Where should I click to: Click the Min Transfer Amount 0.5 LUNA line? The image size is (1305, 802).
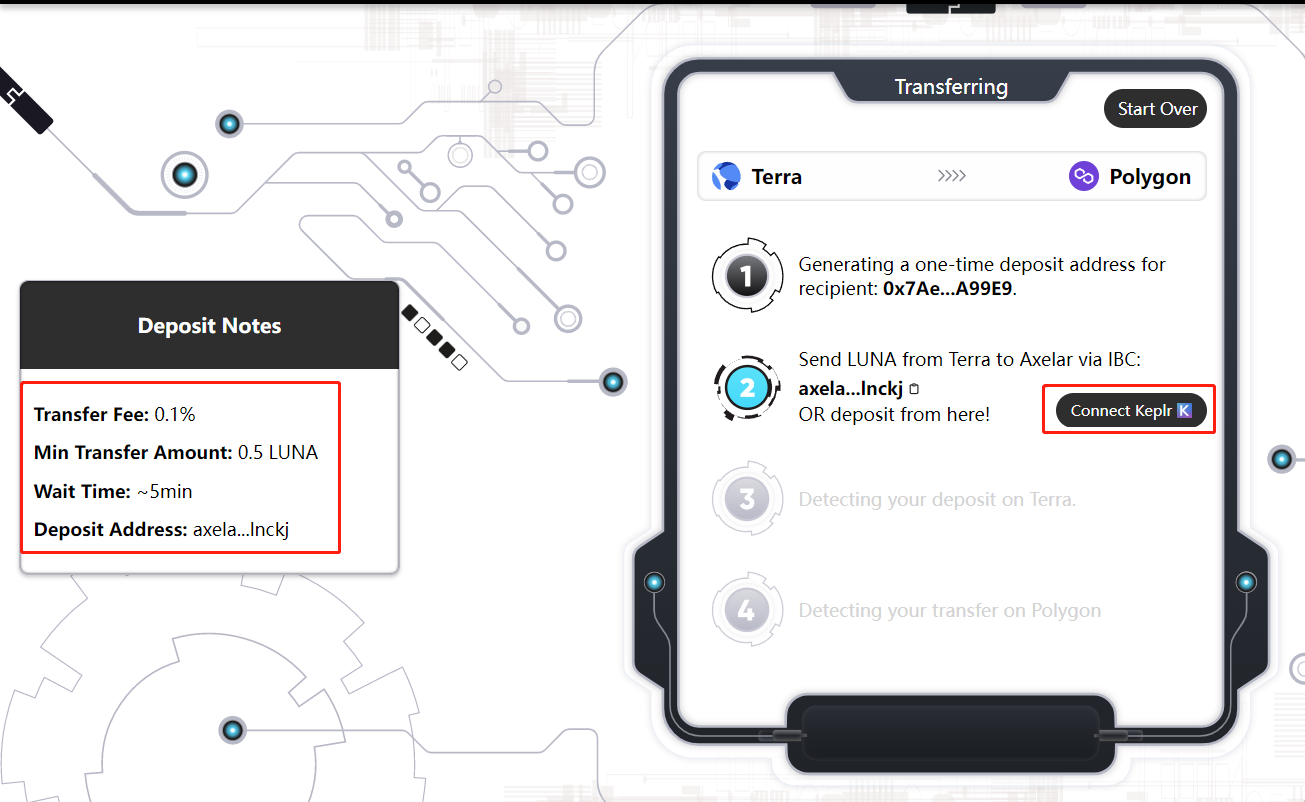click(x=176, y=452)
